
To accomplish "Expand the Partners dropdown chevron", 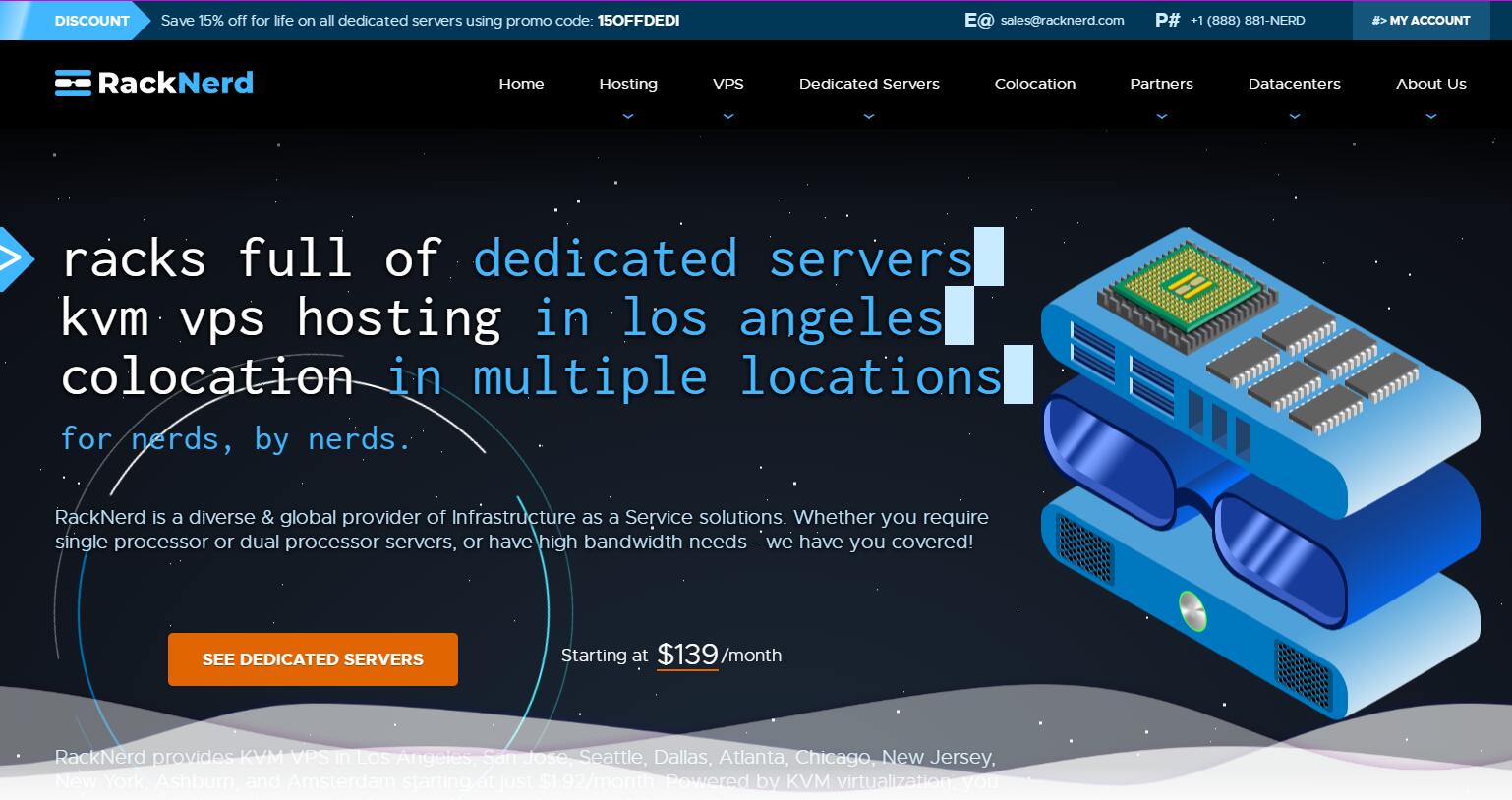I will point(1162,116).
